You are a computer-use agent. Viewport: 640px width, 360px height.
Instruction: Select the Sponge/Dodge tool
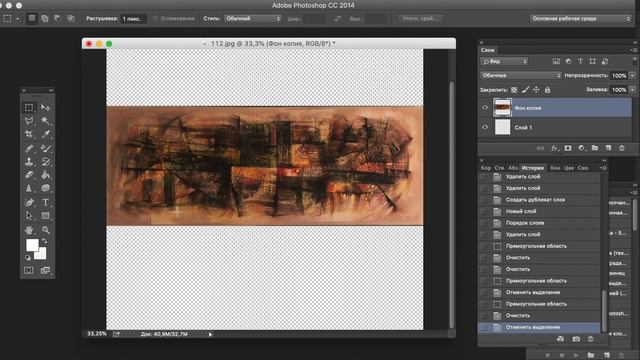[46, 188]
